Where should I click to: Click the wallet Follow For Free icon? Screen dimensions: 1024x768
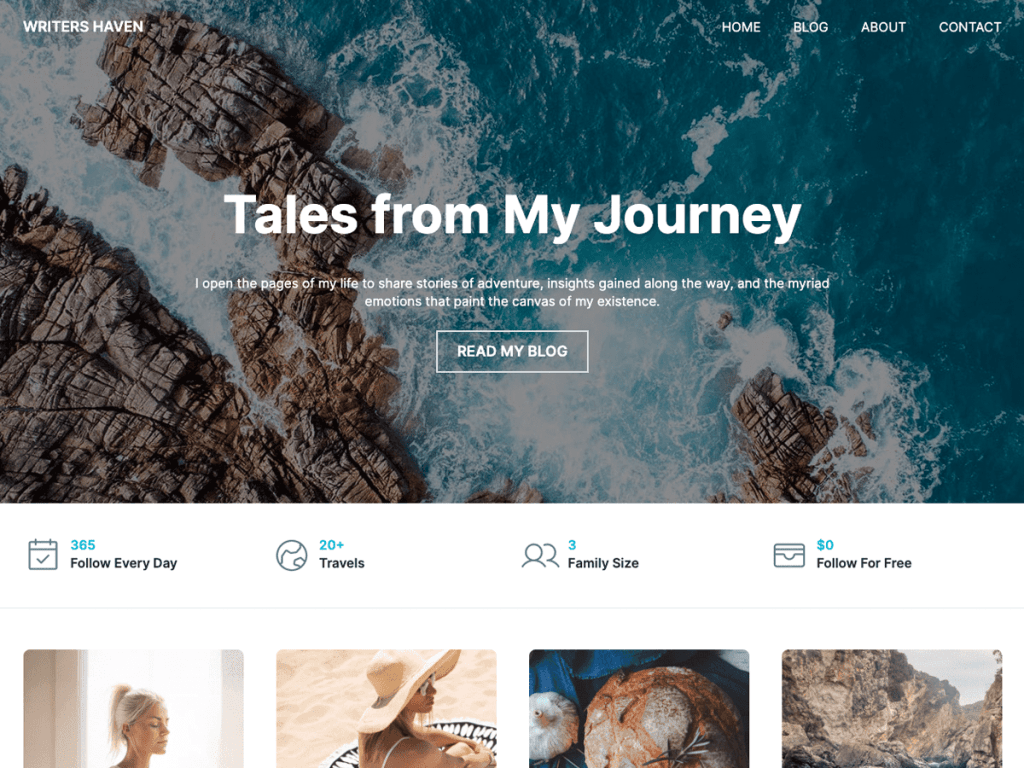tap(789, 555)
